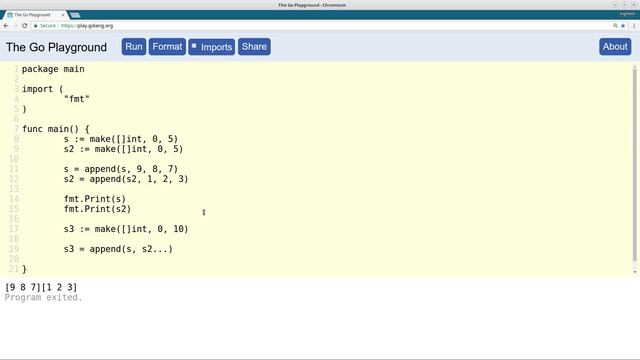
Task: Open the browser zoom magnifier icon
Action: pyautogui.click(x=615, y=26)
